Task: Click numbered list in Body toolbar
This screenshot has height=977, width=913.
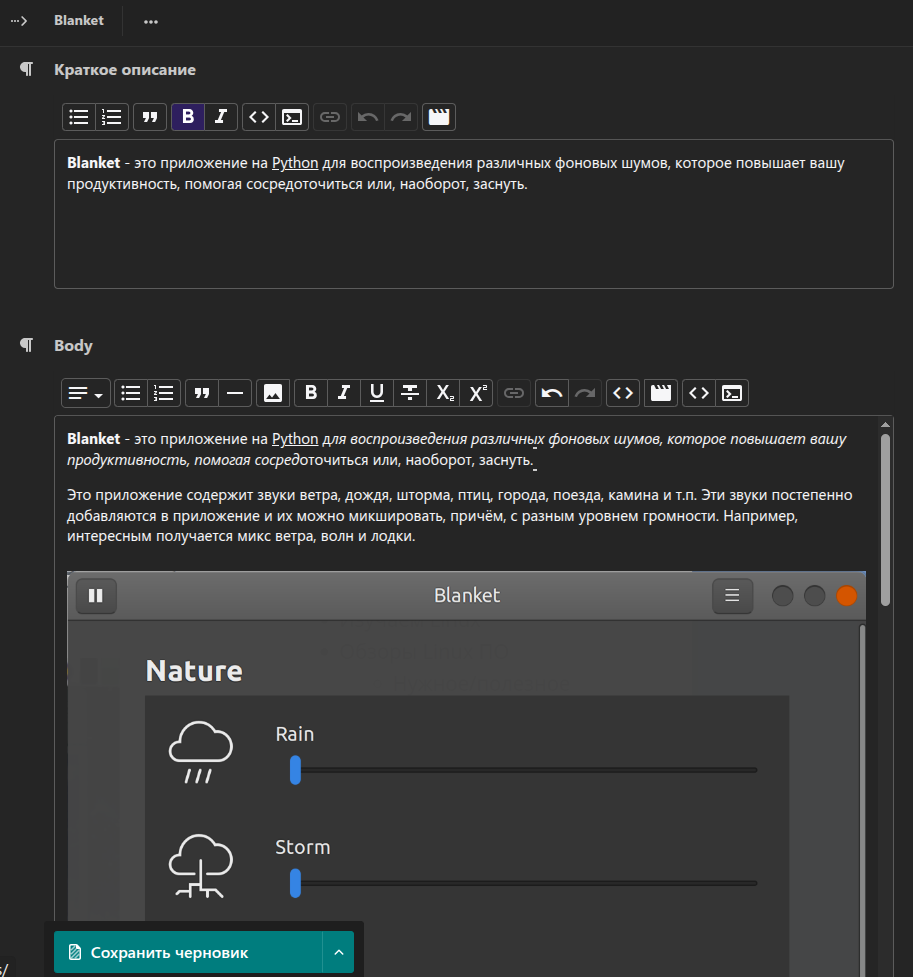Action: click(x=164, y=393)
